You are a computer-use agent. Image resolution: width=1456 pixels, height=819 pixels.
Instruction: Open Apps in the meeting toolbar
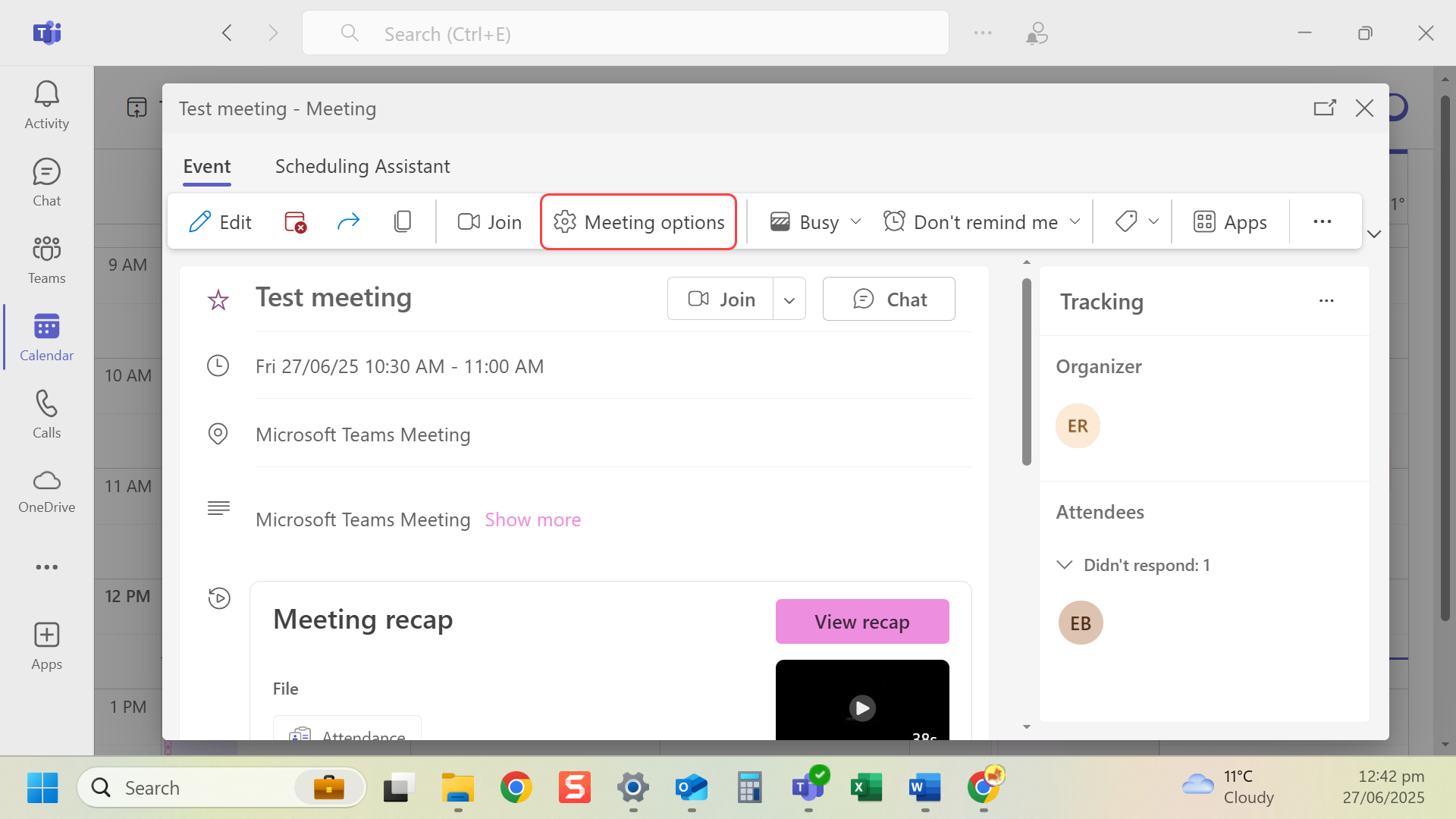(1230, 221)
